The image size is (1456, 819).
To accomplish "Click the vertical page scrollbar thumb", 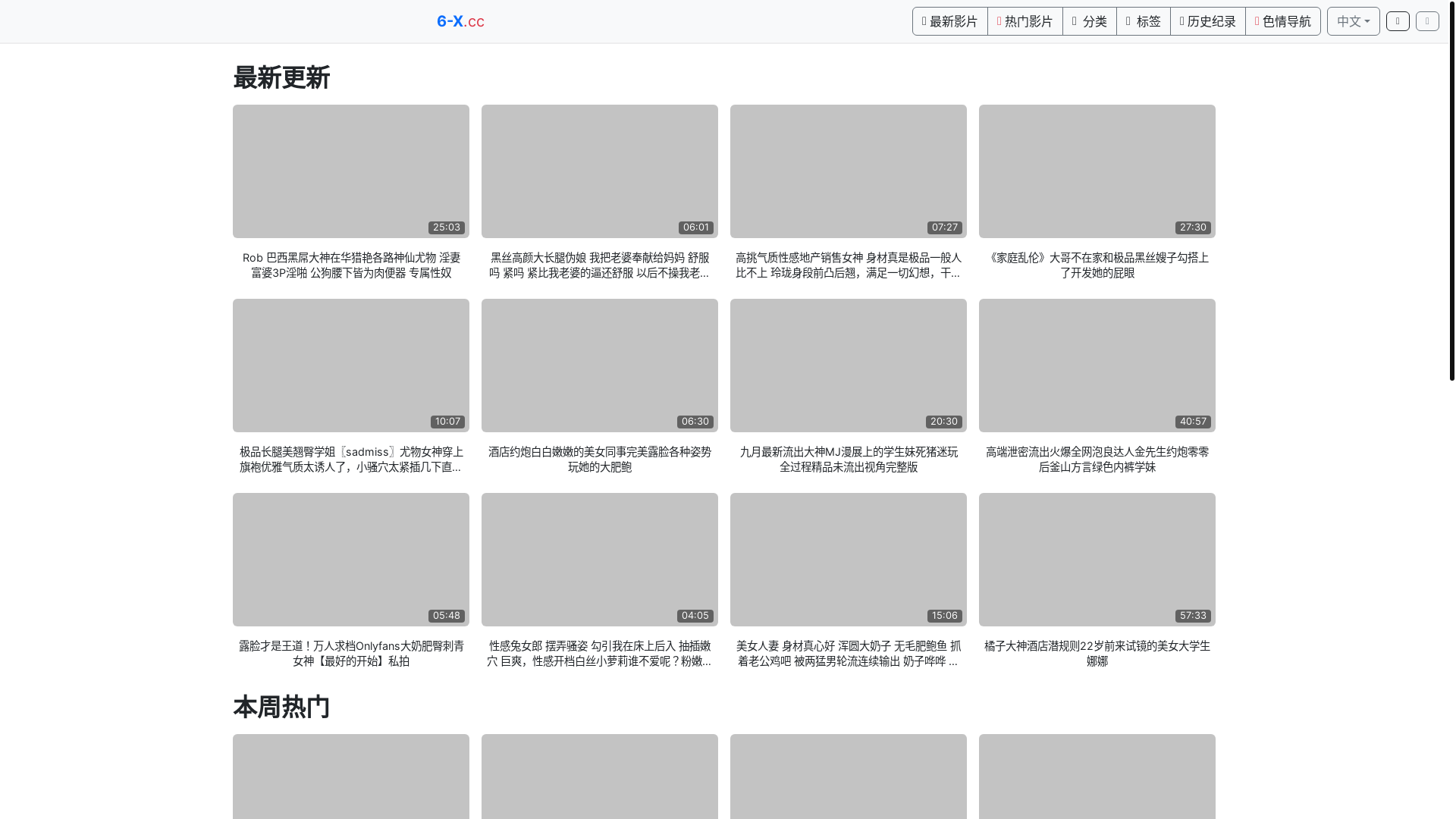I will coord(1451,190).
